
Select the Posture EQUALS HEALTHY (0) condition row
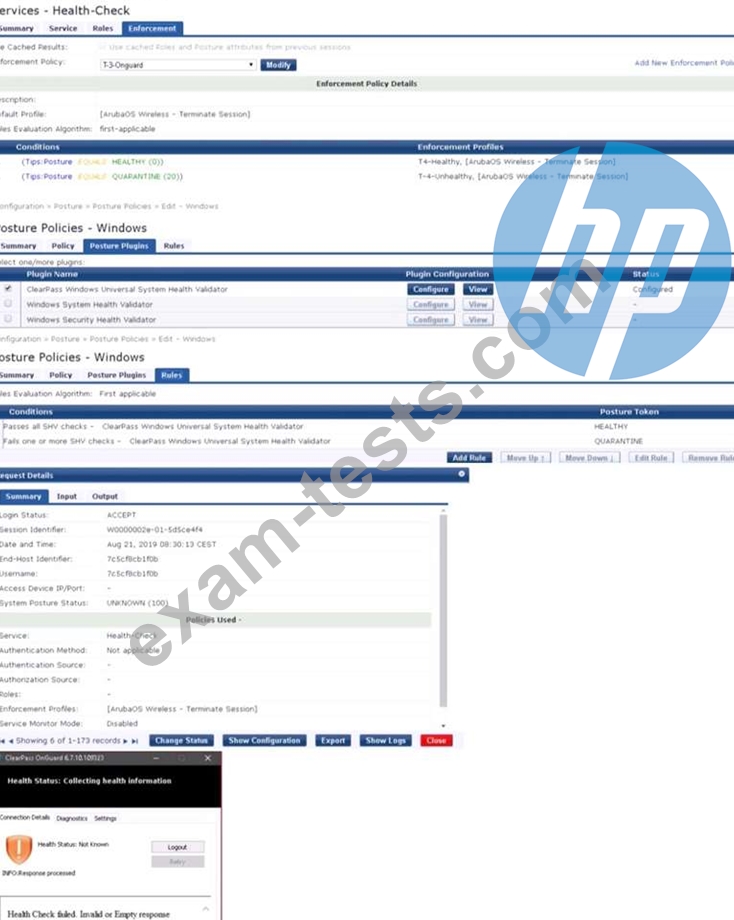pos(93,162)
